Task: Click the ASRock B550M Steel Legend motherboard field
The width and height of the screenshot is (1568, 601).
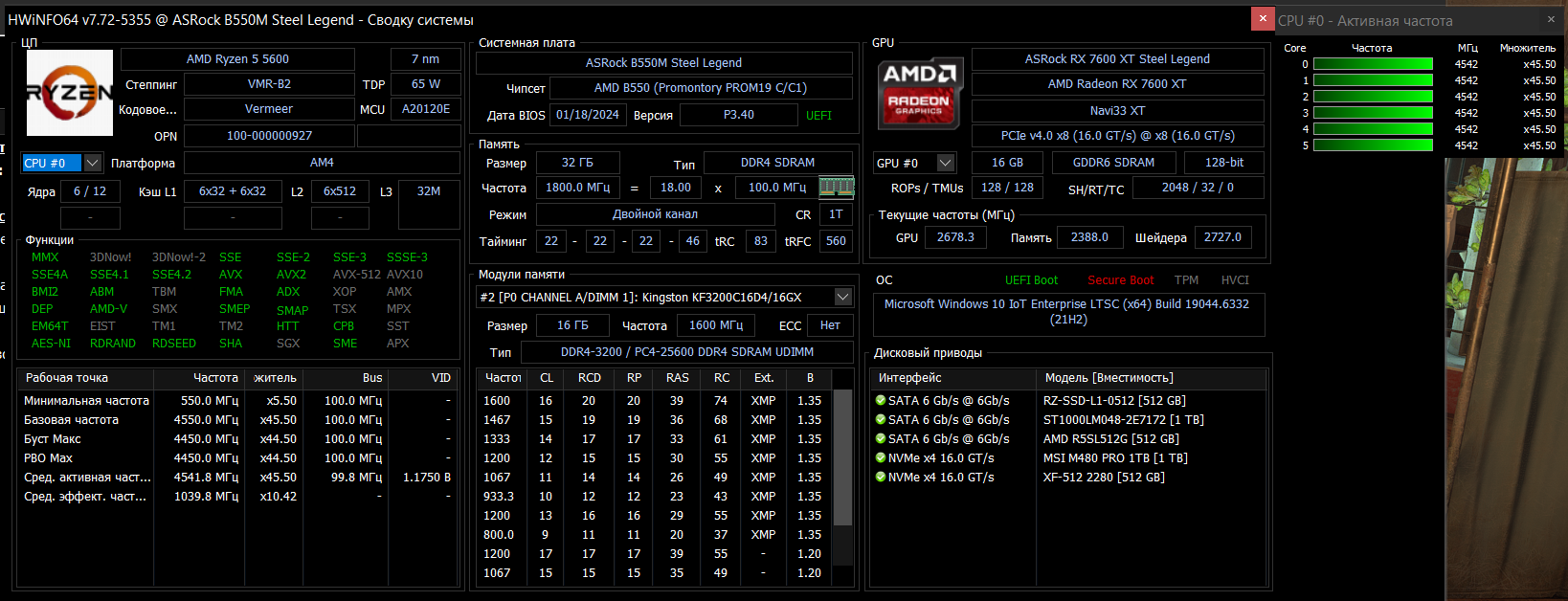Action: pos(663,63)
